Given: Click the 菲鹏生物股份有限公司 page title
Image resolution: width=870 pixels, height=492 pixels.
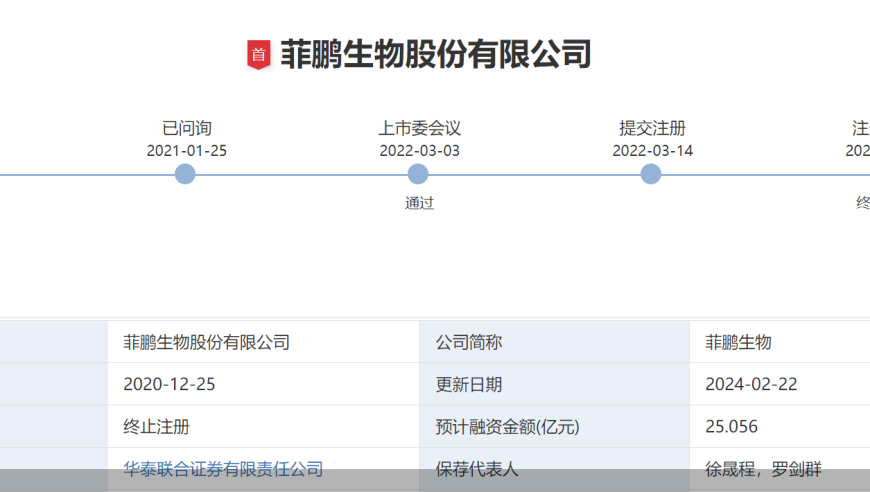Looking at the screenshot, I should [436, 54].
